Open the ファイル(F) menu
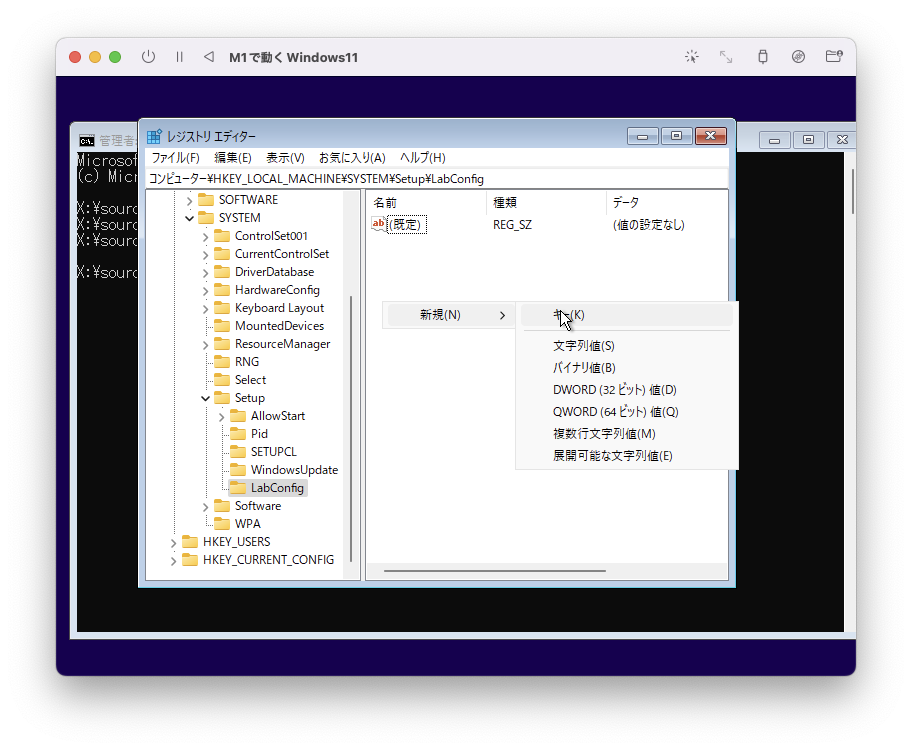Viewport: 912px width, 750px height. (175, 158)
